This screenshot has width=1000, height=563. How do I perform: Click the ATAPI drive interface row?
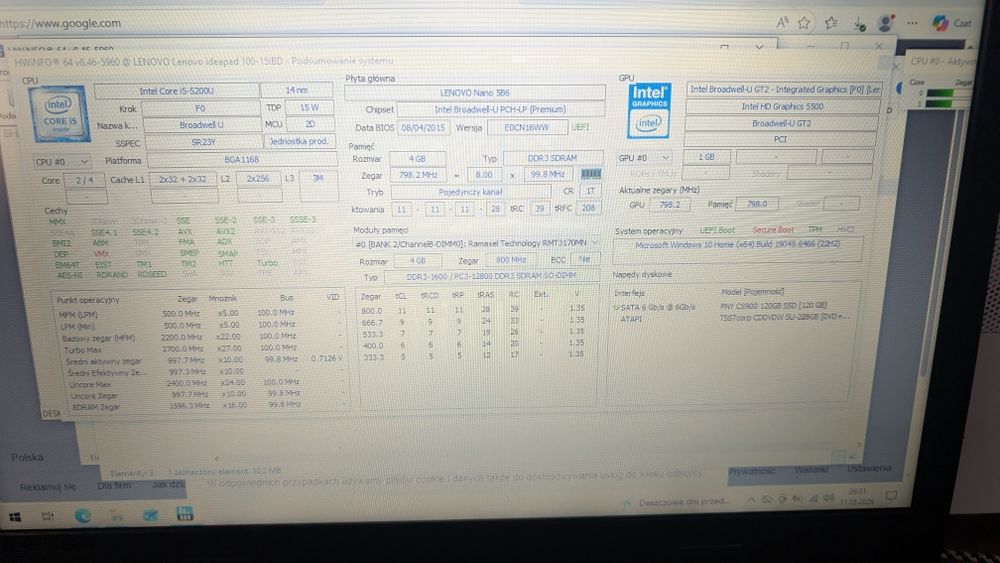631,318
